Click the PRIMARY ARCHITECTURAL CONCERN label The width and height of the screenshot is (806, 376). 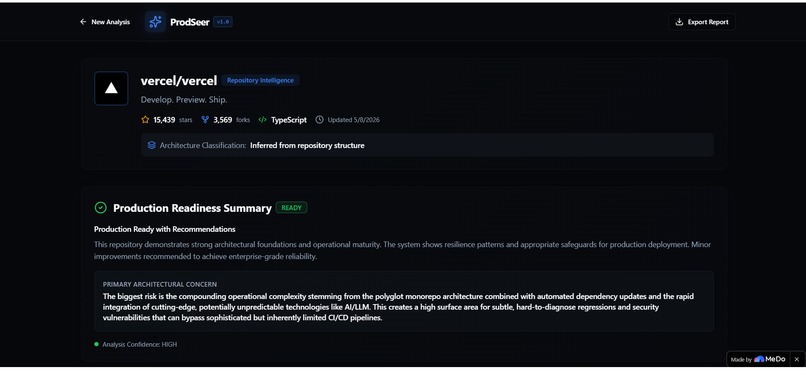click(160, 284)
